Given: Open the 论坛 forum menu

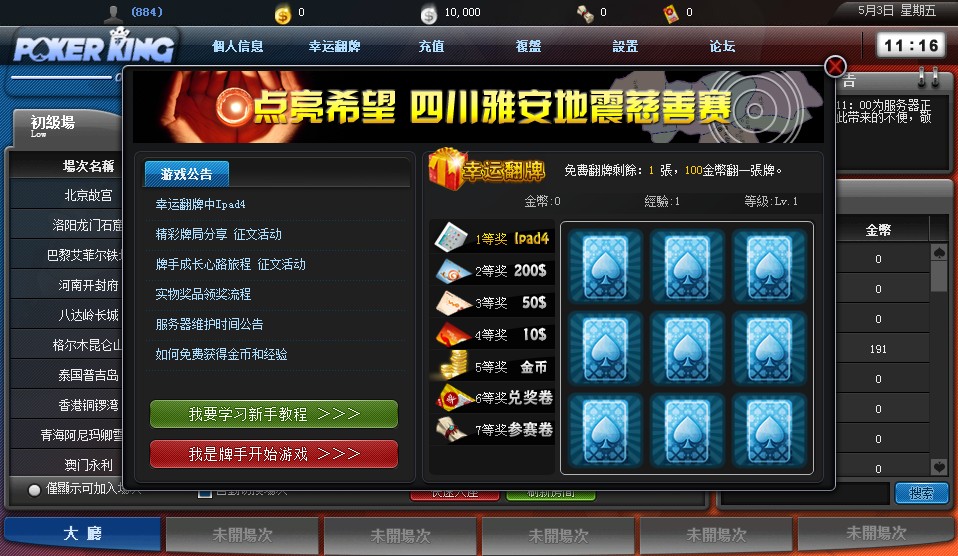Looking at the screenshot, I should (x=722, y=46).
